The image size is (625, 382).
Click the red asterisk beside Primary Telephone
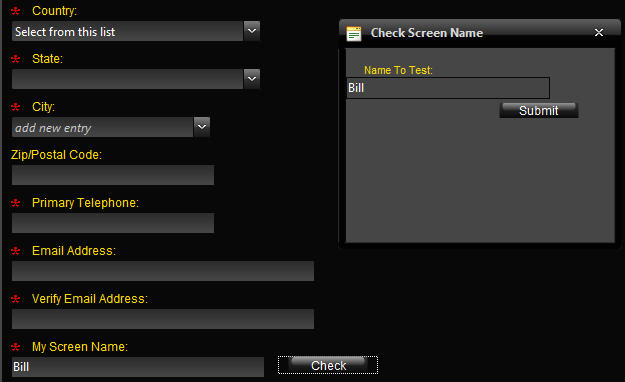(16, 203)
